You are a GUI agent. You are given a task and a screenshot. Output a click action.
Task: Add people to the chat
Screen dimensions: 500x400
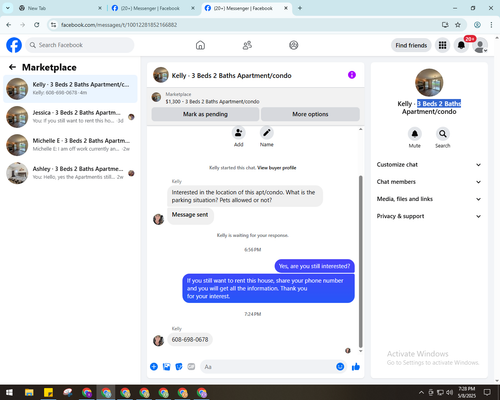pyautogui.click(x=239, y=133)
